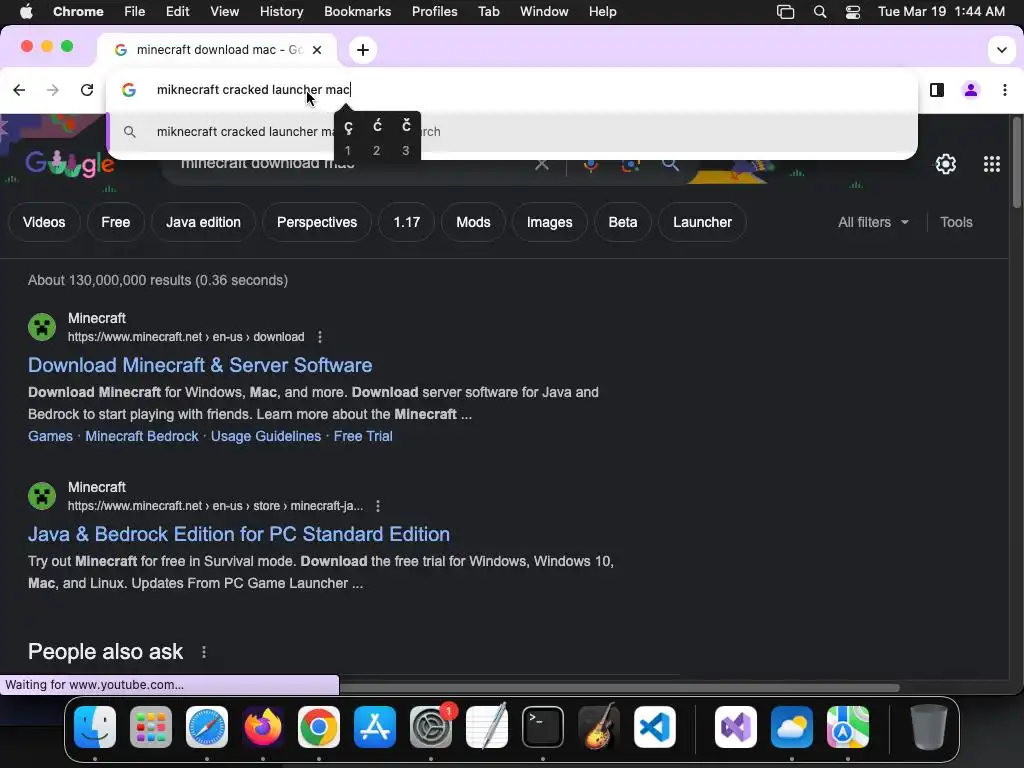Click the vertical page scrollbar
This screenshot has height=768, width=1024.
point(1017,163)
